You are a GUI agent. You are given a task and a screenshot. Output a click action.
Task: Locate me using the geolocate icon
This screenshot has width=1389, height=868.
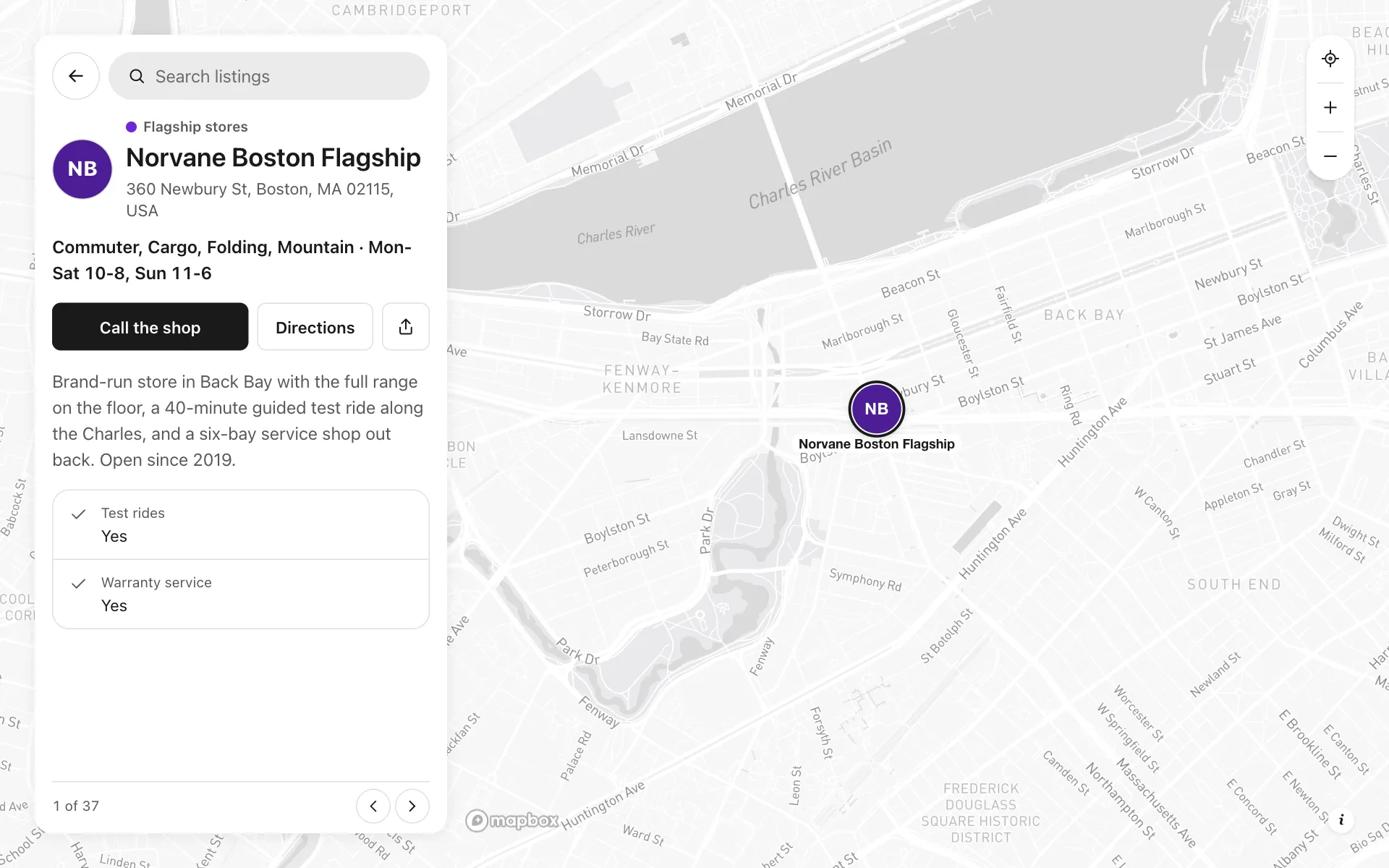1330,59
